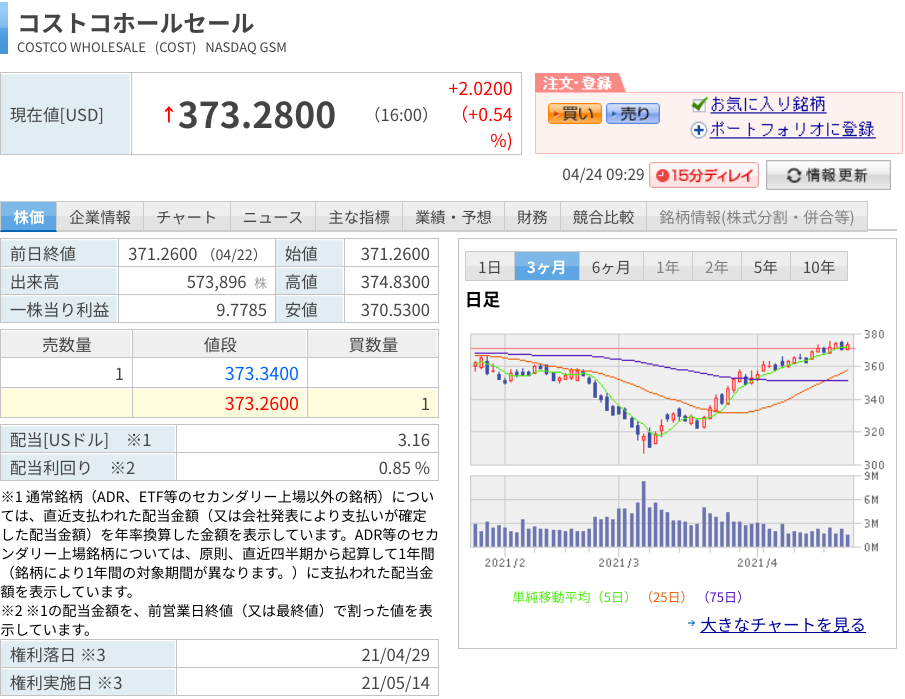Click the （25日） moving average legend
The height and width of the screenshot is (699, 905).
click(666, 597)
